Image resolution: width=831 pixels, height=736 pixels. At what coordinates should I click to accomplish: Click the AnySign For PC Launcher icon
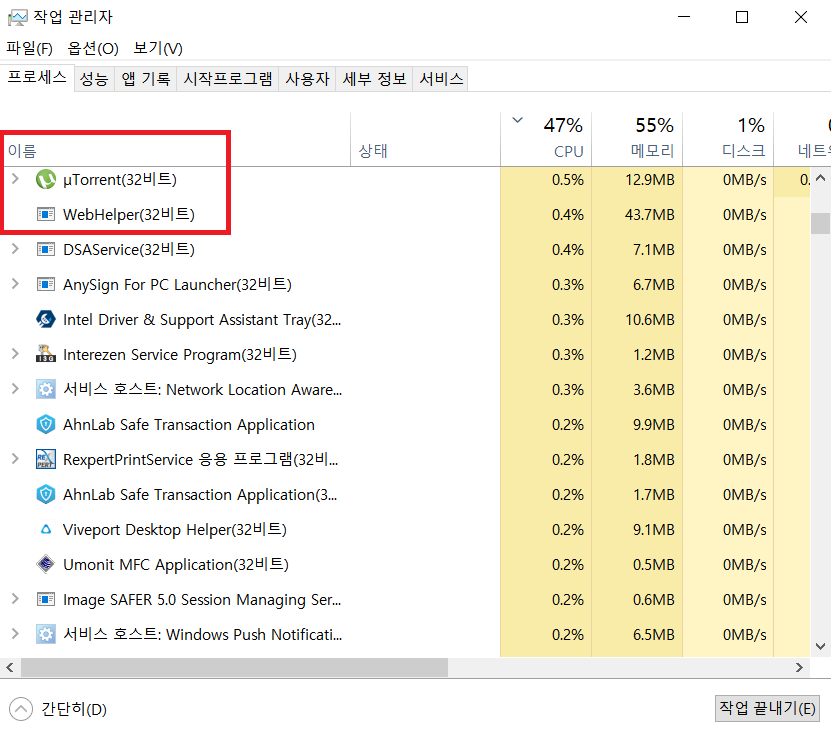tap(46, 285)
